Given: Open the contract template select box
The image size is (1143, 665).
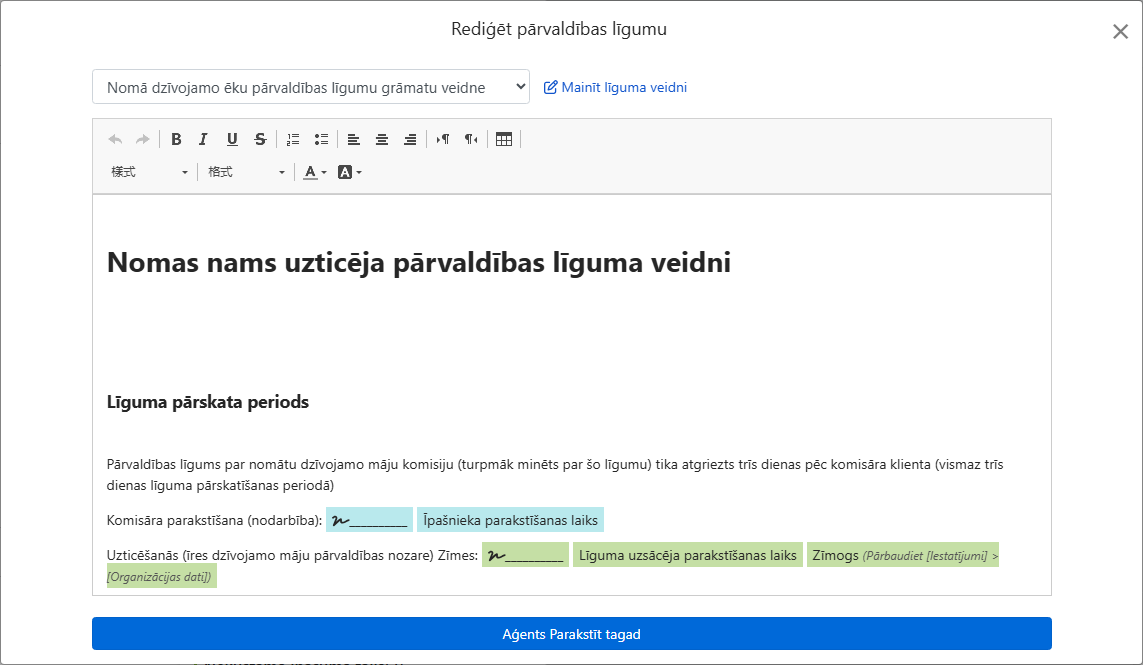Looking at the screenshot, I should (311, 87).
